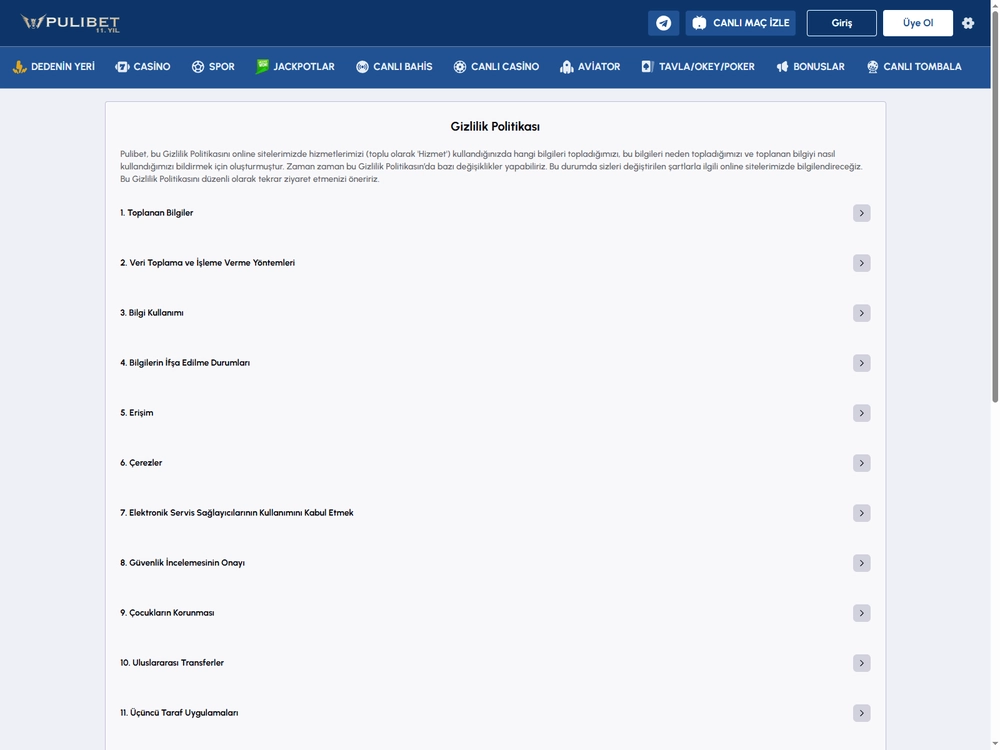
Task: Click the CANLI MAÇ İZLE label
Action: (x=751, y=23)
